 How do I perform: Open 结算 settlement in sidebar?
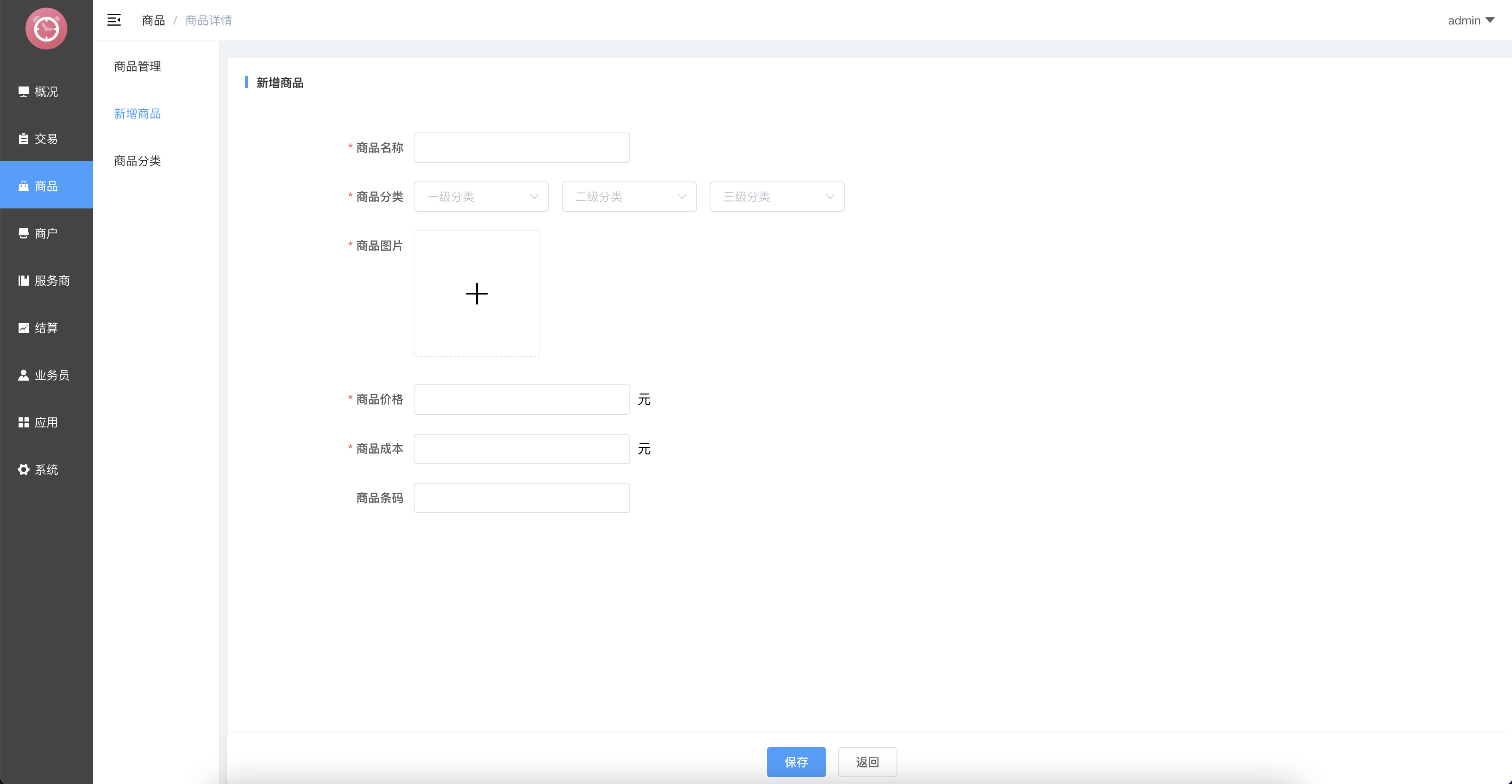(x=46, y=328)
